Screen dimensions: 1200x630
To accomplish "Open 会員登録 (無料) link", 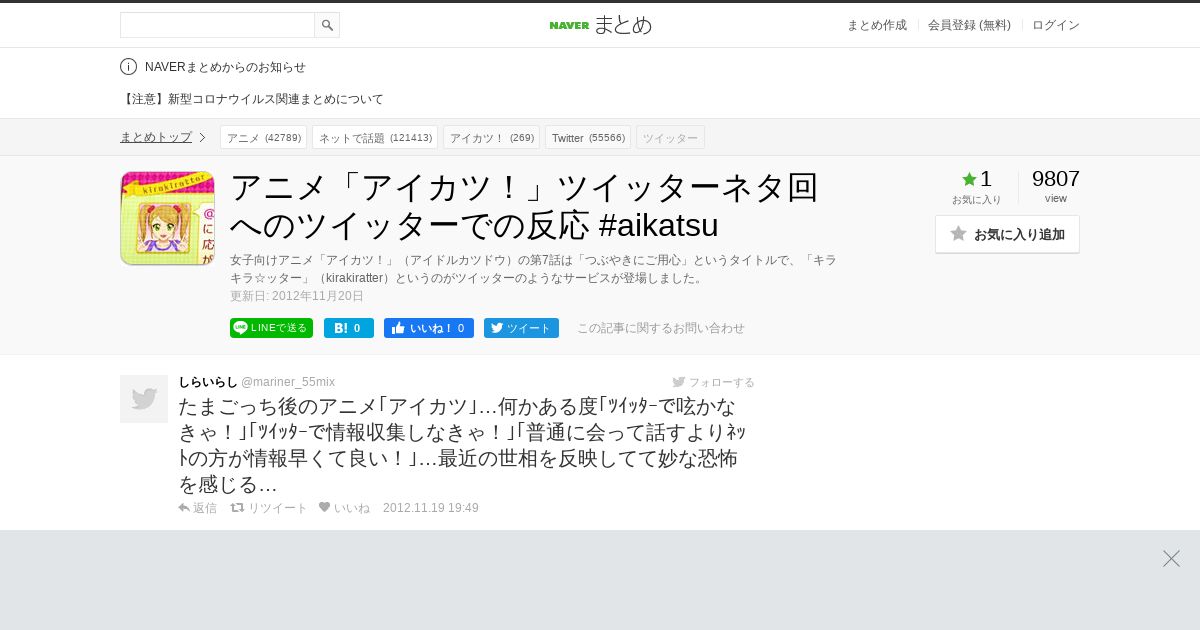I will pos(969,25).
